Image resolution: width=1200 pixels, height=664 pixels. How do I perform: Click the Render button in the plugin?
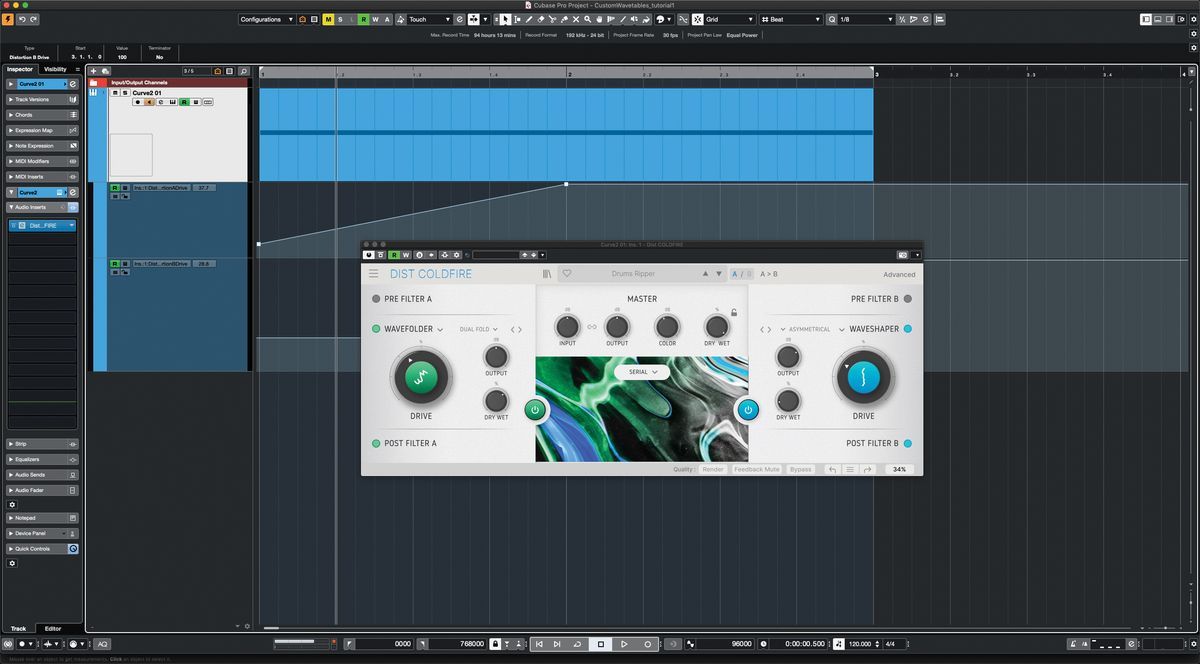click(713, 468)
